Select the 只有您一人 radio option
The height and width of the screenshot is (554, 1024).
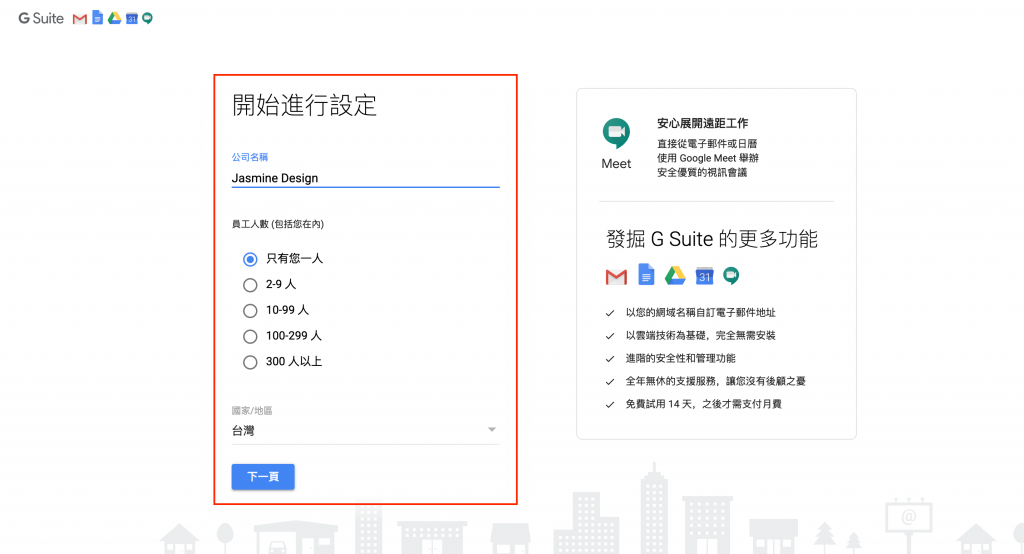(250, 259)
